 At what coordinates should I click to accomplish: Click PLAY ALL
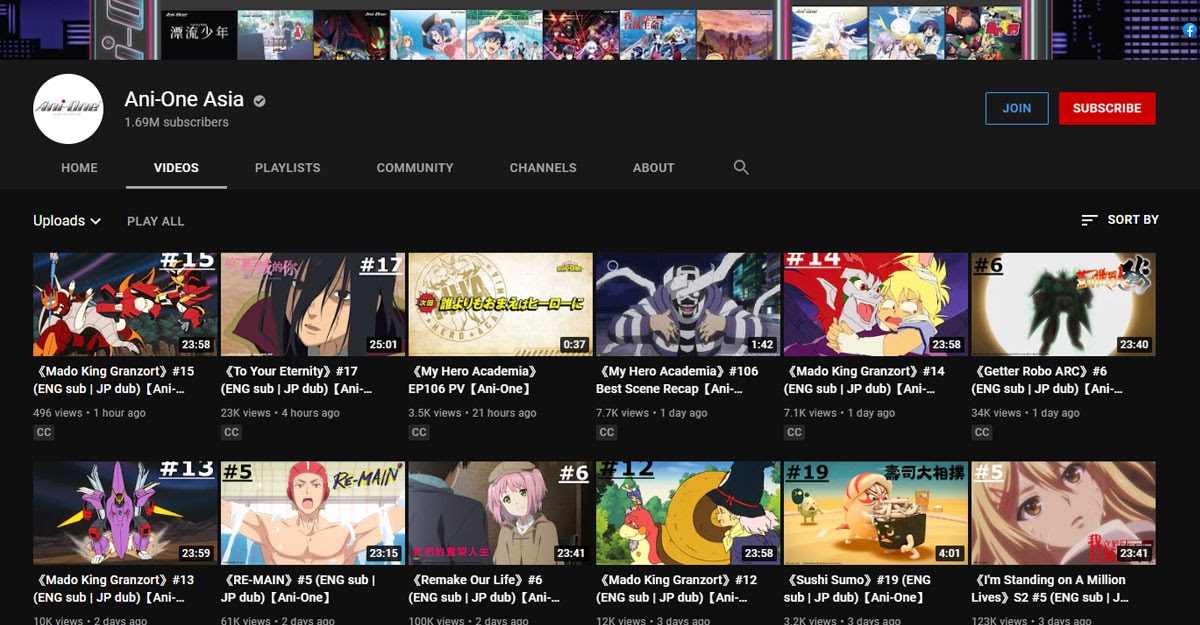[156, 221]
